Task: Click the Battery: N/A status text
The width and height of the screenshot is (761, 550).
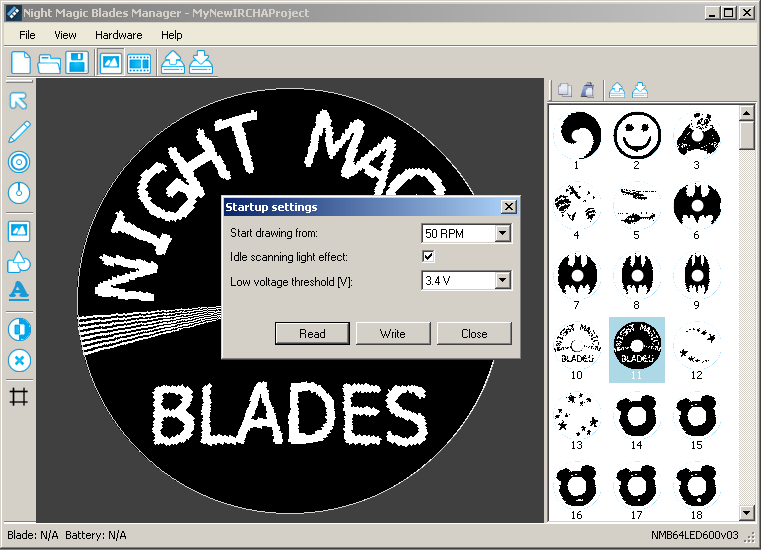Action: (x=96, y=535)
